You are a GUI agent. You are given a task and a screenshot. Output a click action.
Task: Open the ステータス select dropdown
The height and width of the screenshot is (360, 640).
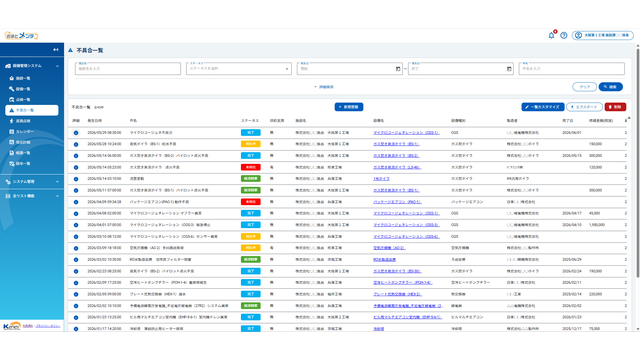tap(239, 69)
